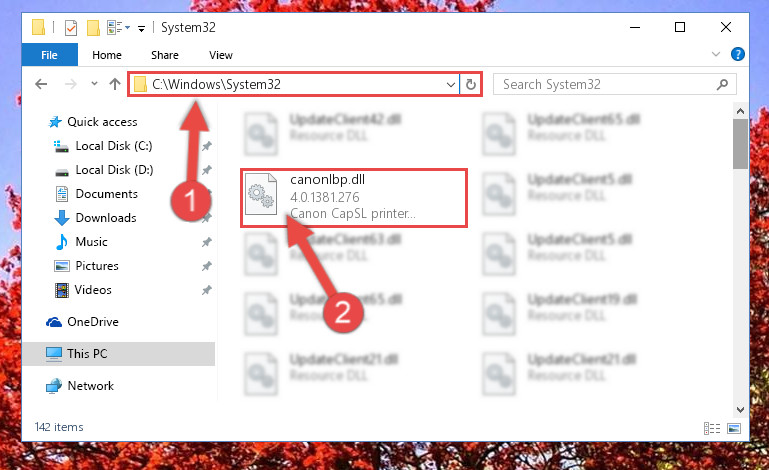Unpin Pictures from Quick access
The height and width of the screenshot is (470, 769).
[206, 266]
